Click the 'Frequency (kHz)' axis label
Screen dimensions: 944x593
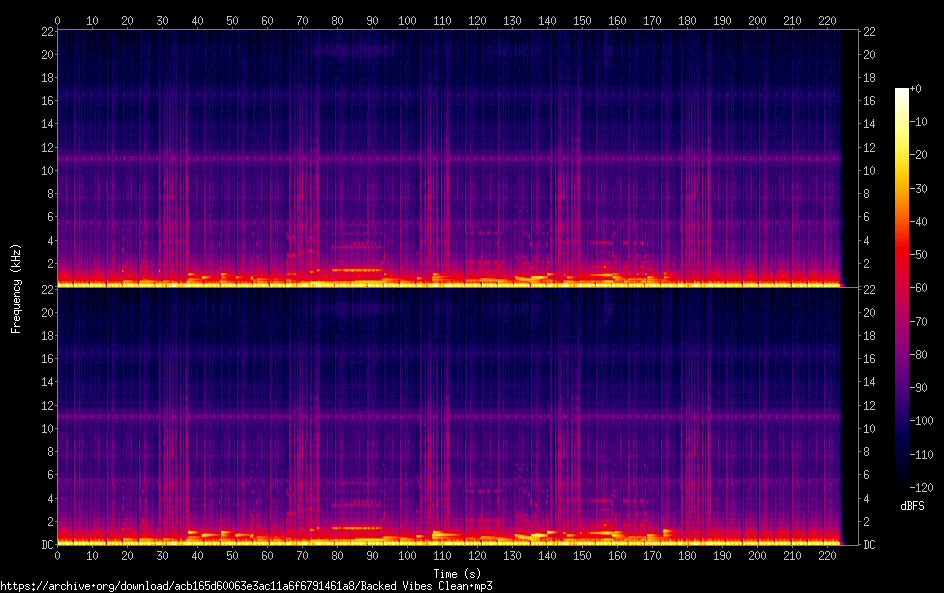pos(16,287)
